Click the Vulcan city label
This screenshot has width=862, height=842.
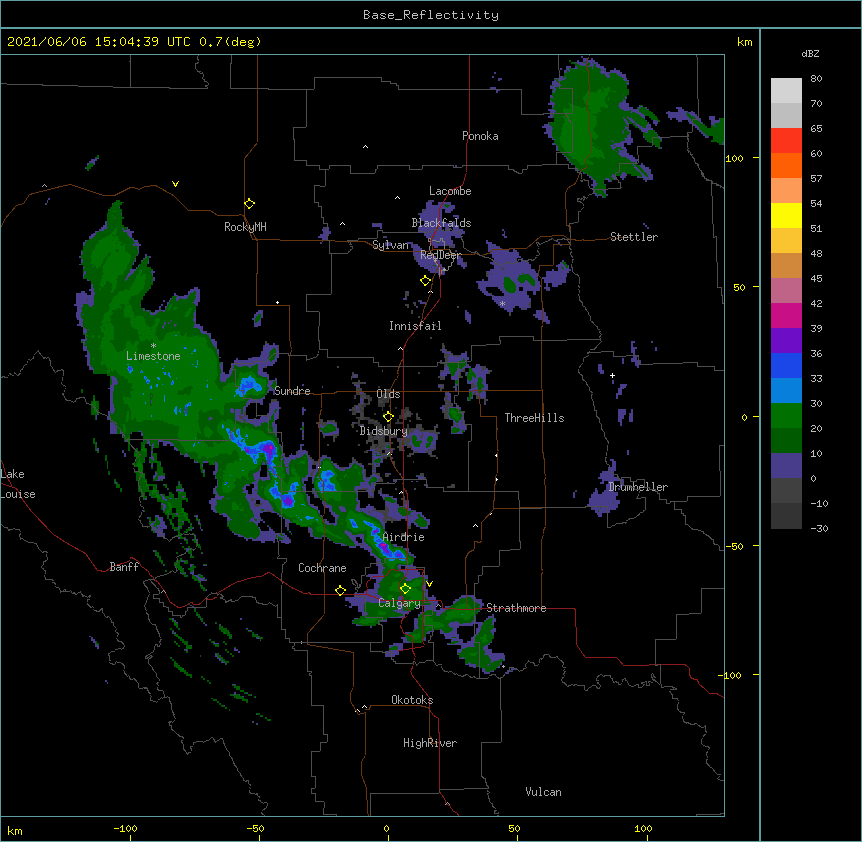coord(543,792)
